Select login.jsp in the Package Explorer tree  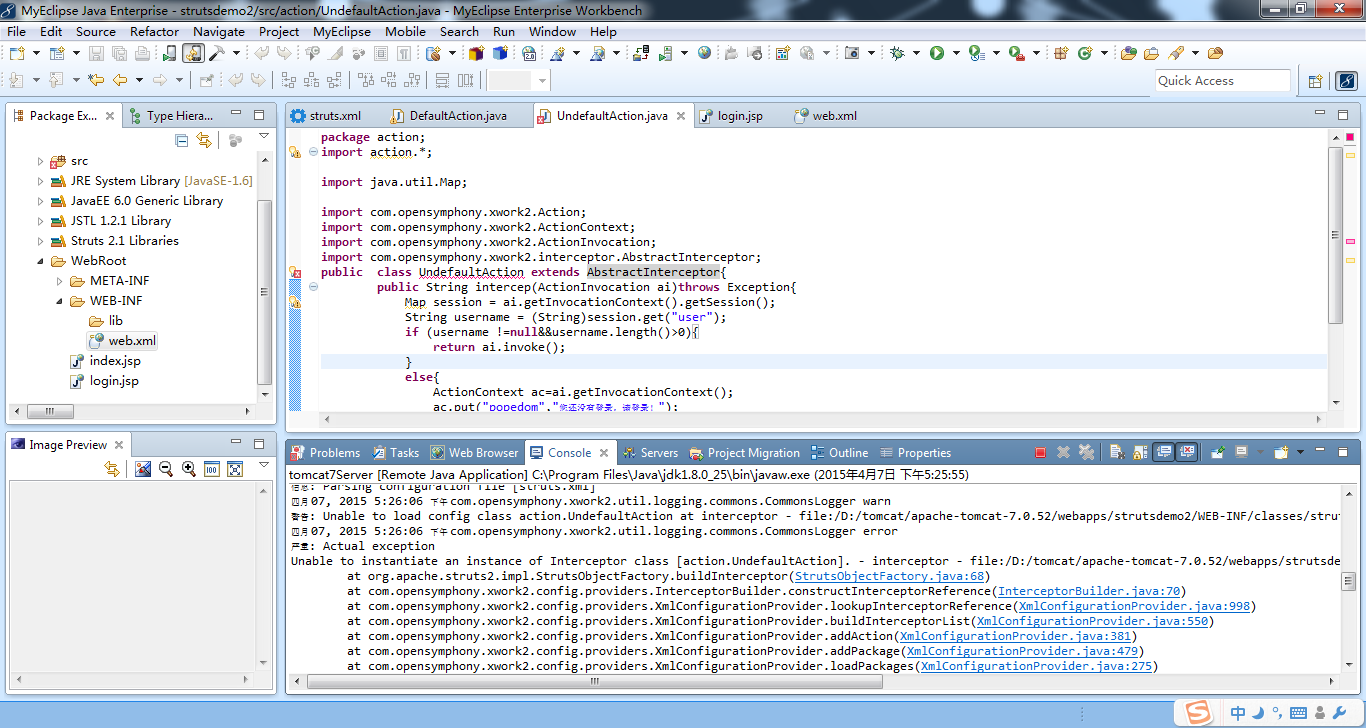(x=105, y=381)
